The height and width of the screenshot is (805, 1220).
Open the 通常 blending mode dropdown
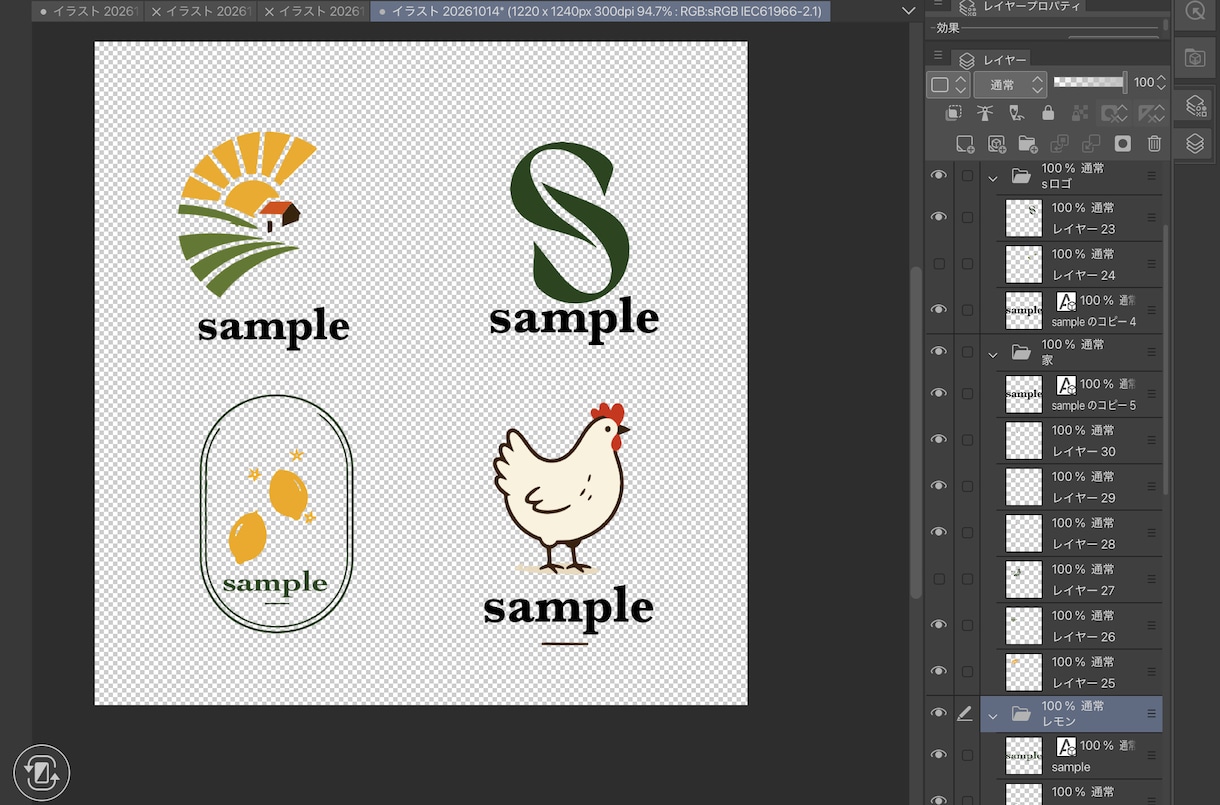coord(1010,84)
